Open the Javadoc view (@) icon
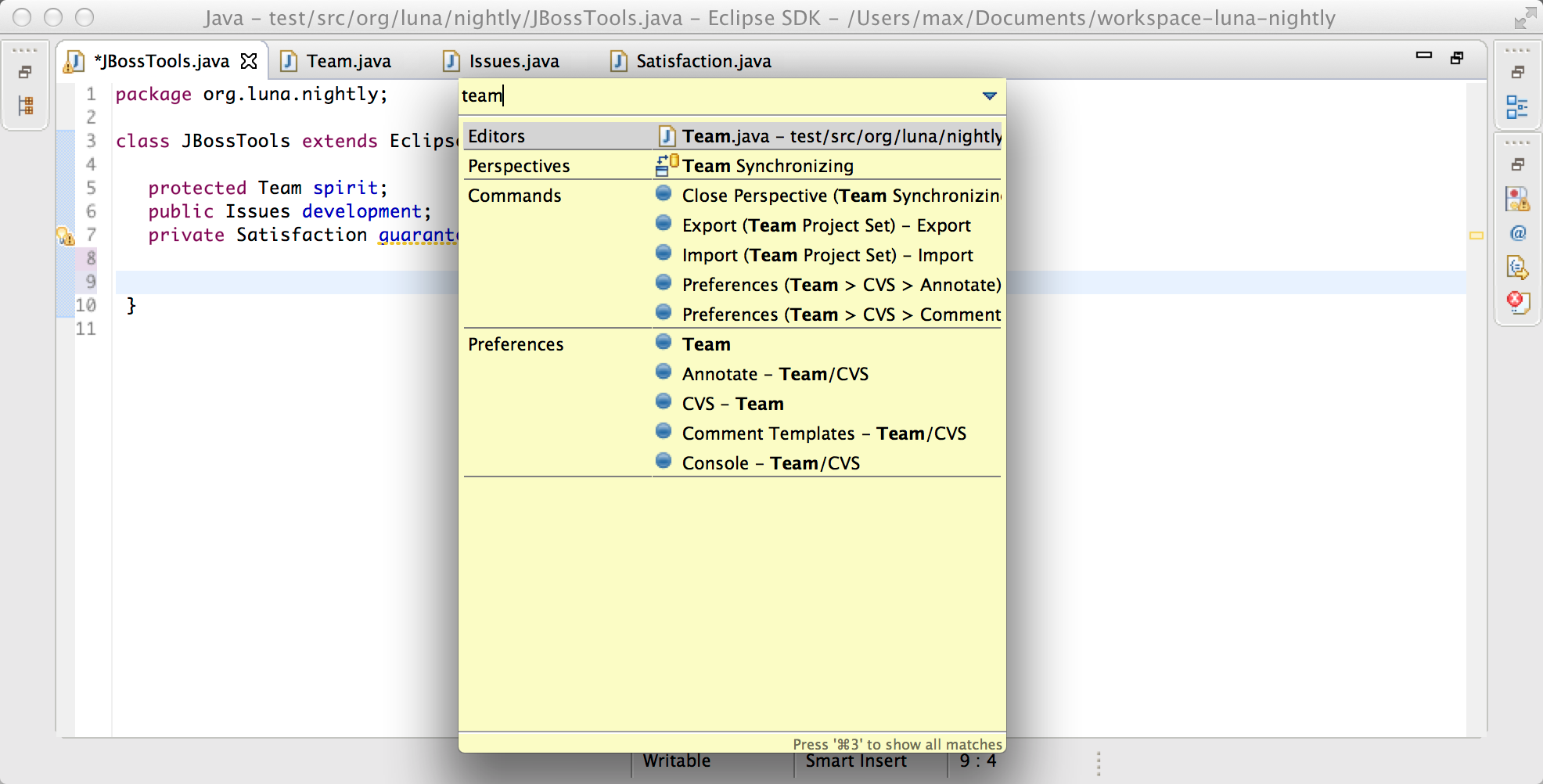Screen dimensions: 1543x784 [x=1518, y=233]
